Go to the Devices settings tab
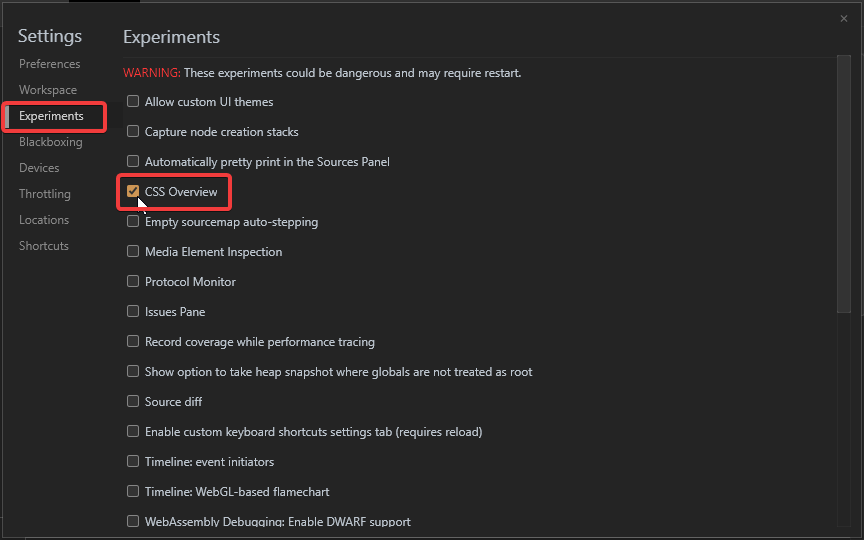 (x=39, y=168)
